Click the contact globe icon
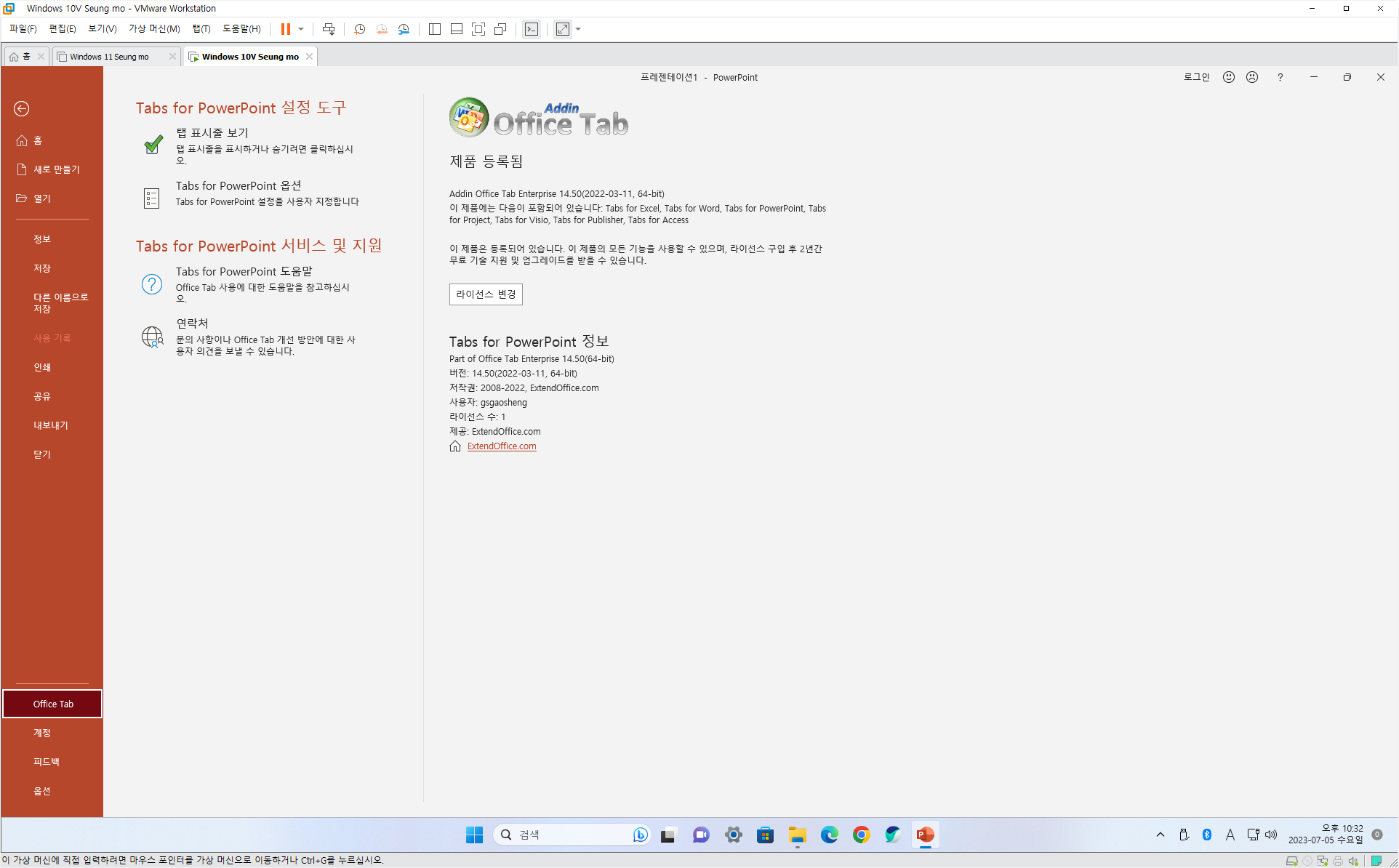This screenshot has height=868, width=1399. 152,337
